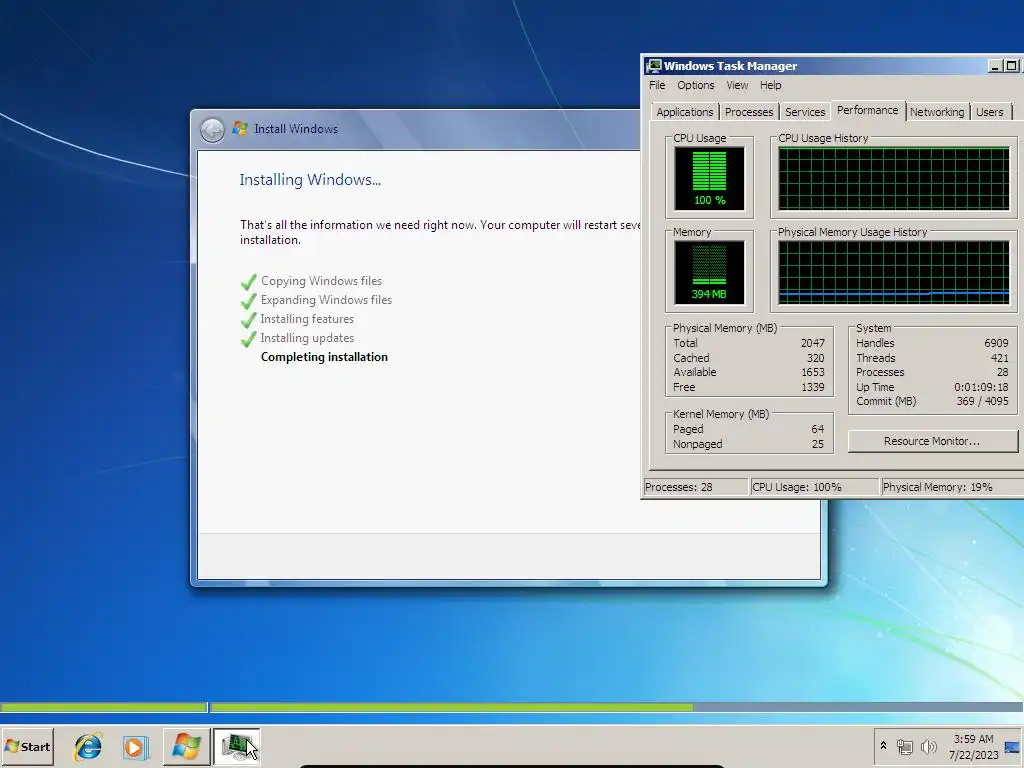Click the 'Expanding Windows files' text
The height and width of the screenshot is (768, 1024).
[326, 300]
